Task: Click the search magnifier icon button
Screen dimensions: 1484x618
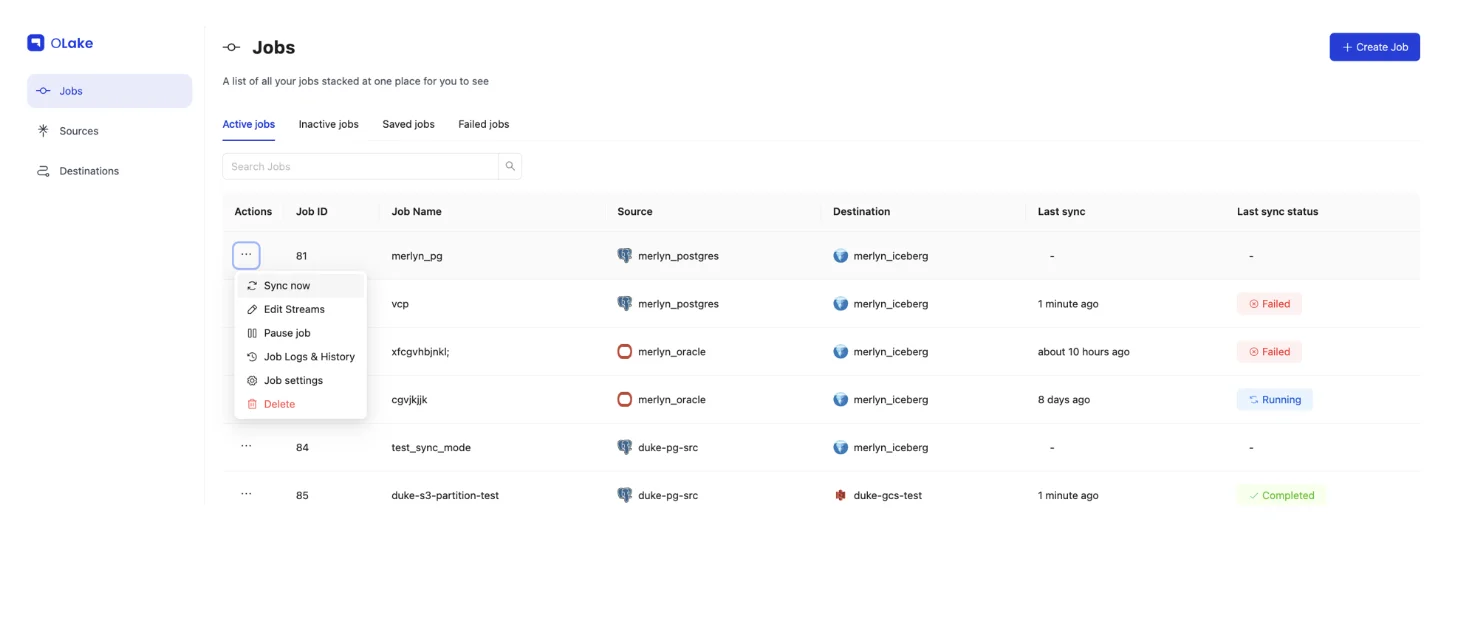Action: (510, 167)
